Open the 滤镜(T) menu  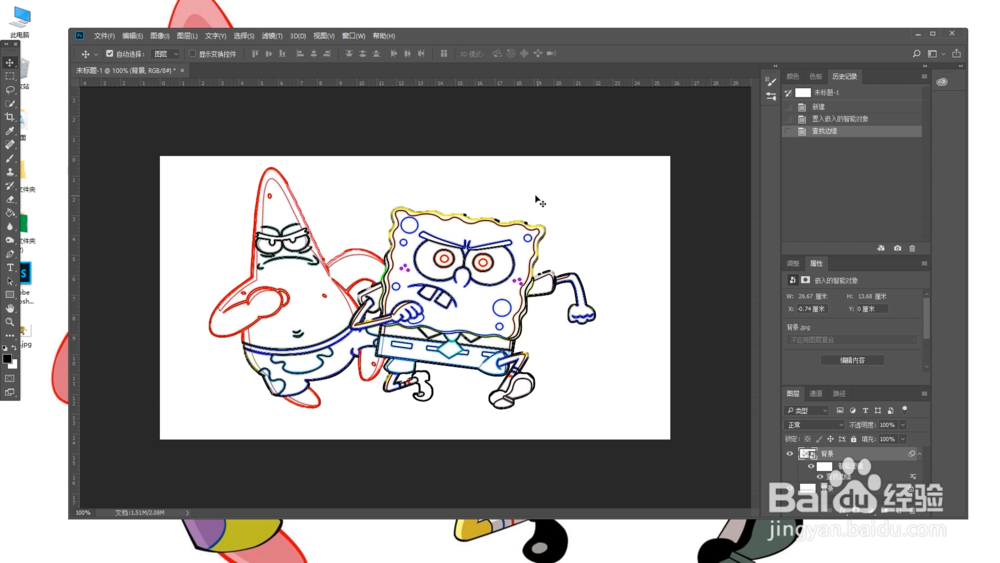272,36
